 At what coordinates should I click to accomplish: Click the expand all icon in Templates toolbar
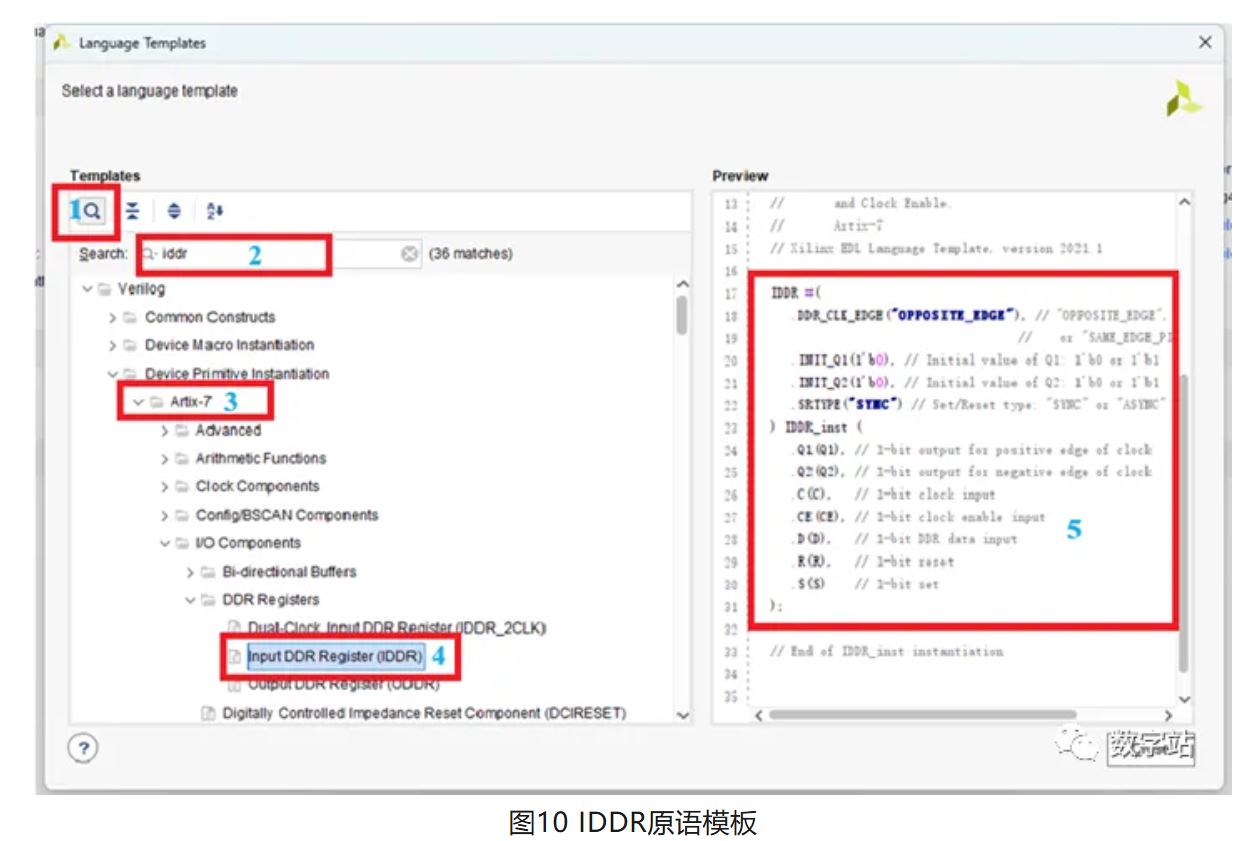click(x=174, y=211)
